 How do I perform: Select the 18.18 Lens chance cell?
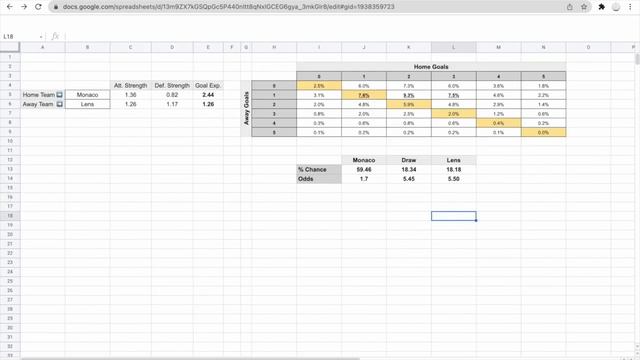coord(453,169)
